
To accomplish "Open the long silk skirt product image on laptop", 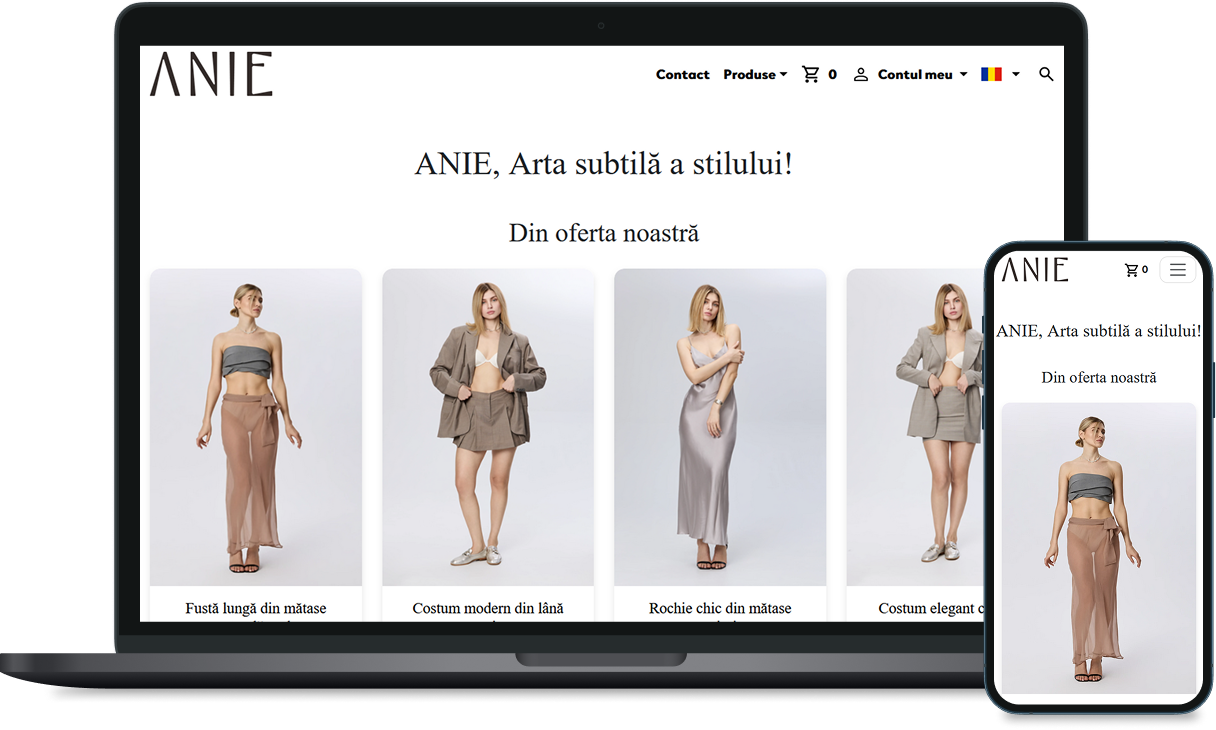I will point(256,427).
